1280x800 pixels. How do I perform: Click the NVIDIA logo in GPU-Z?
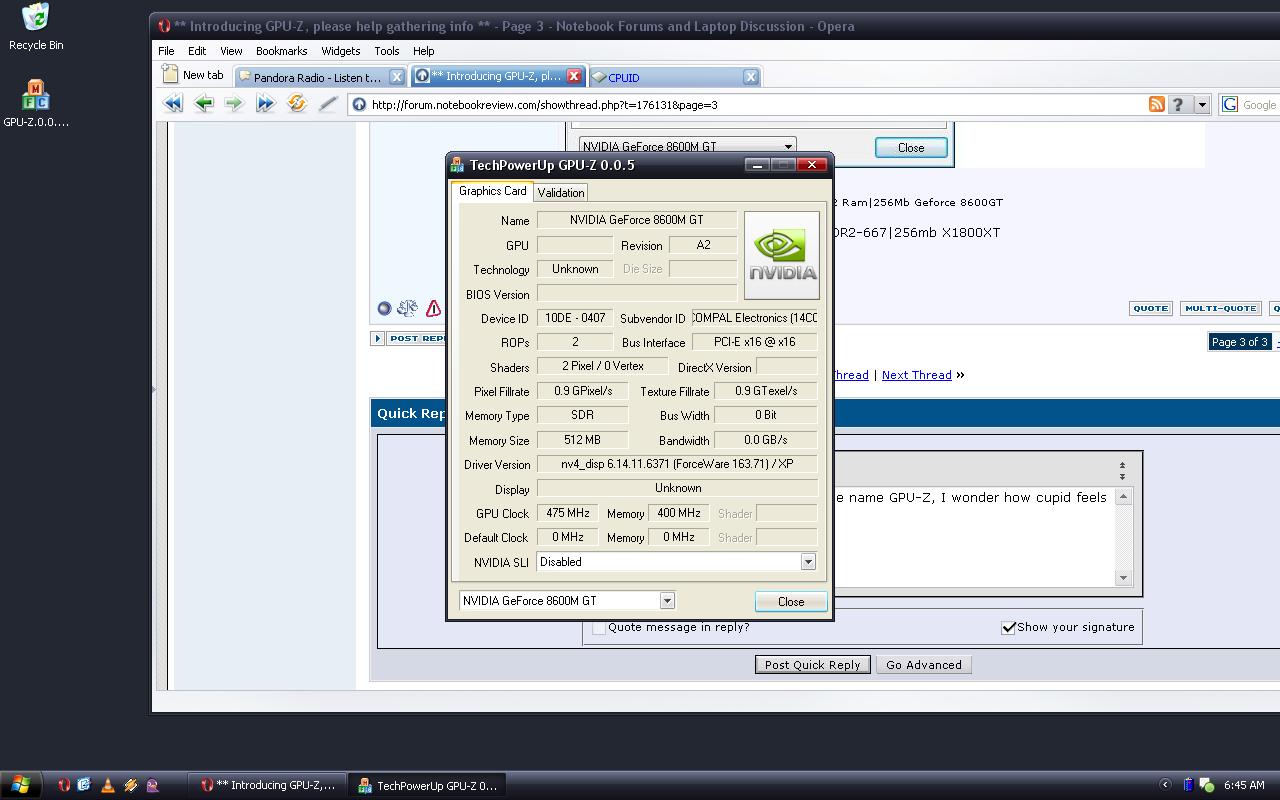pyautogui.click(x=782, y=255)
